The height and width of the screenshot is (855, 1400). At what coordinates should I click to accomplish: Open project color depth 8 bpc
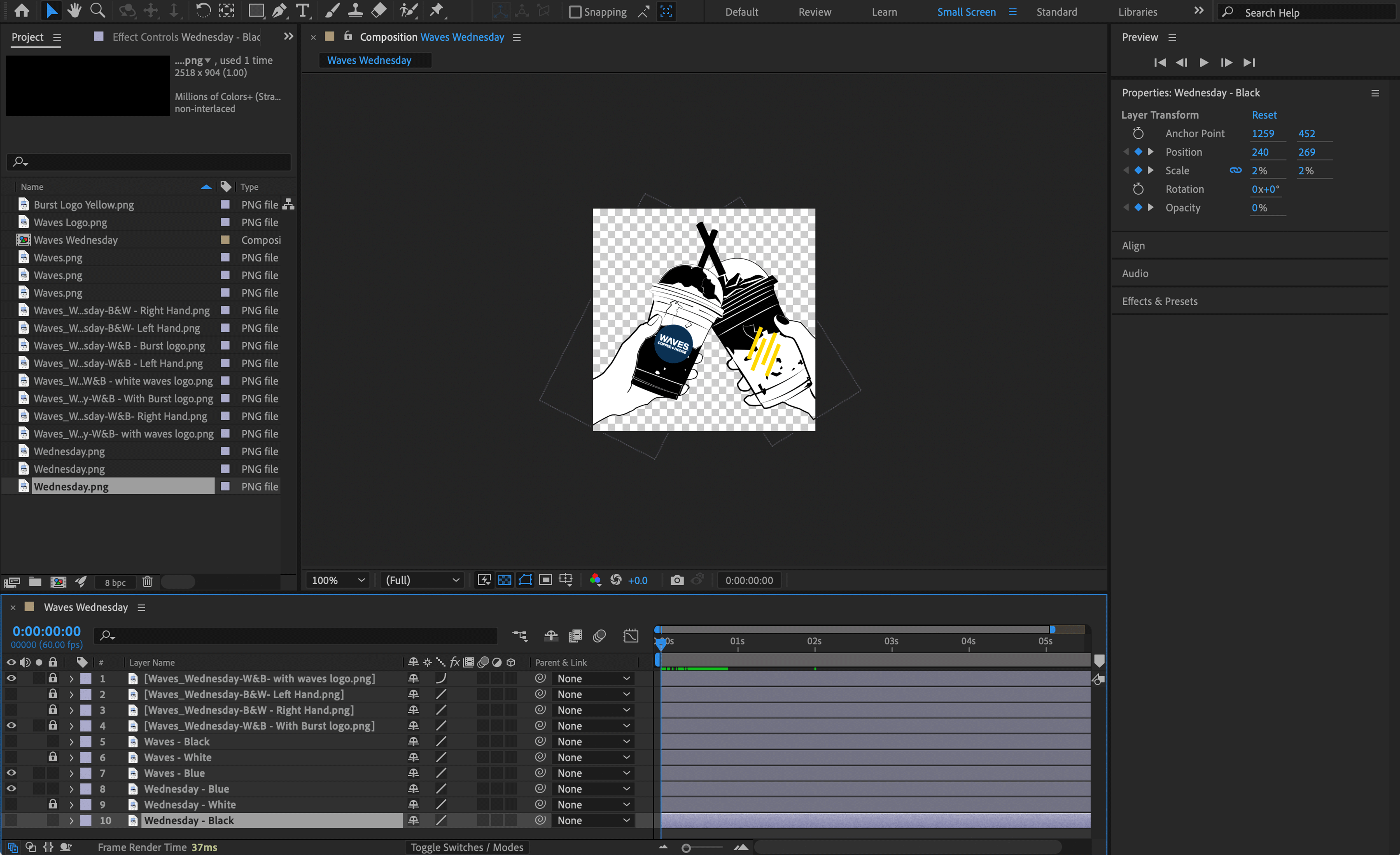pyautogui.click(x=115, y=582)
